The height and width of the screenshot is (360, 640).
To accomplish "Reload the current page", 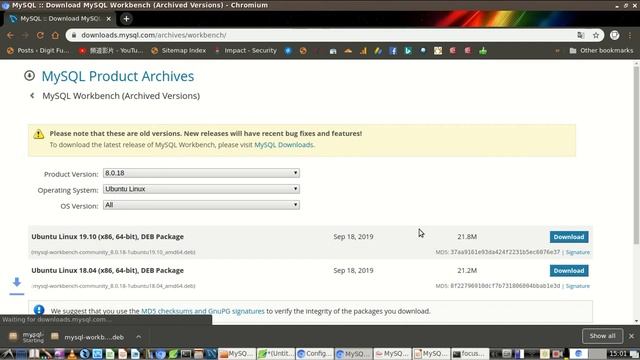I will coord(40,36).
